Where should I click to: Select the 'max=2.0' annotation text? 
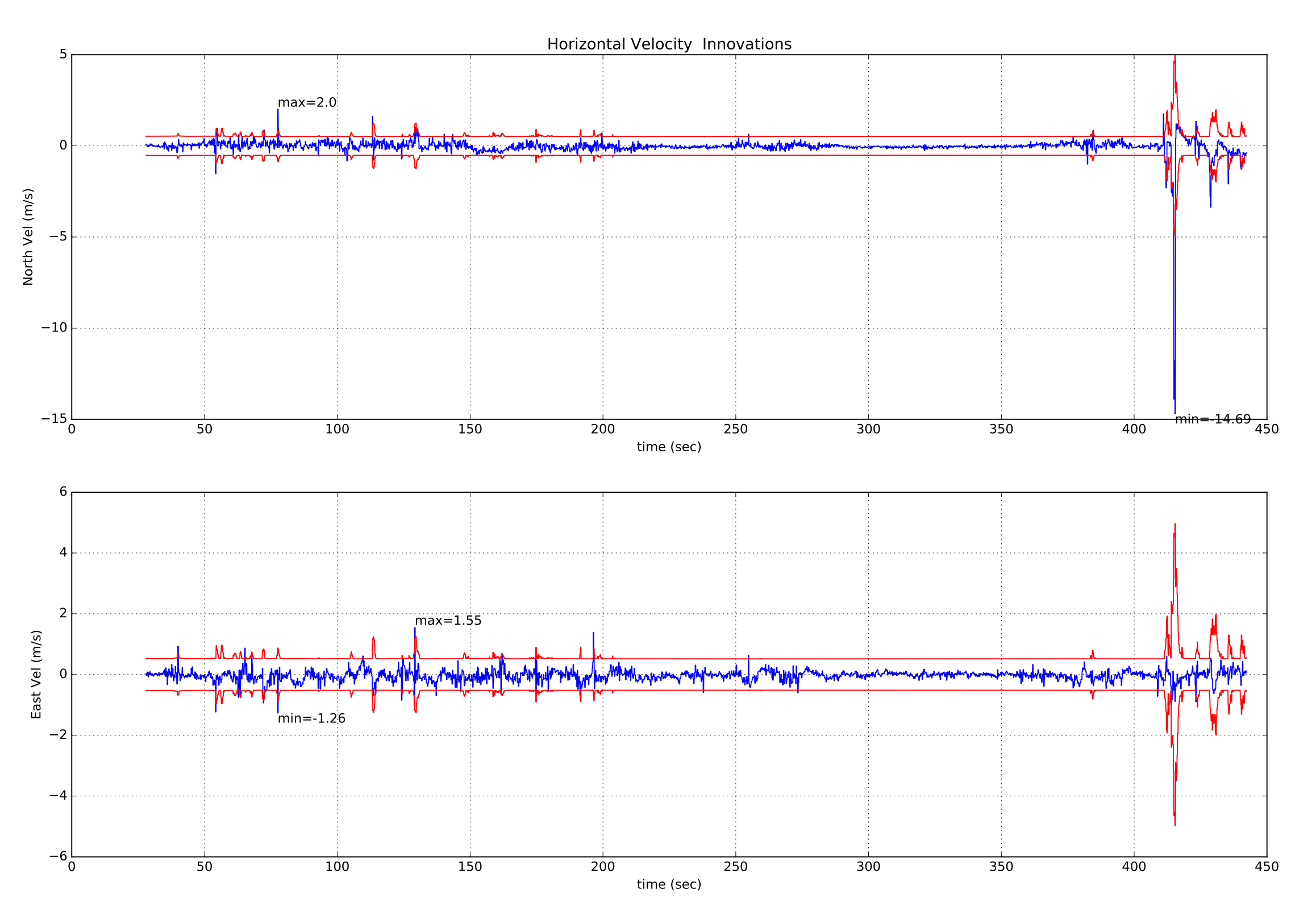coord(309,102)
